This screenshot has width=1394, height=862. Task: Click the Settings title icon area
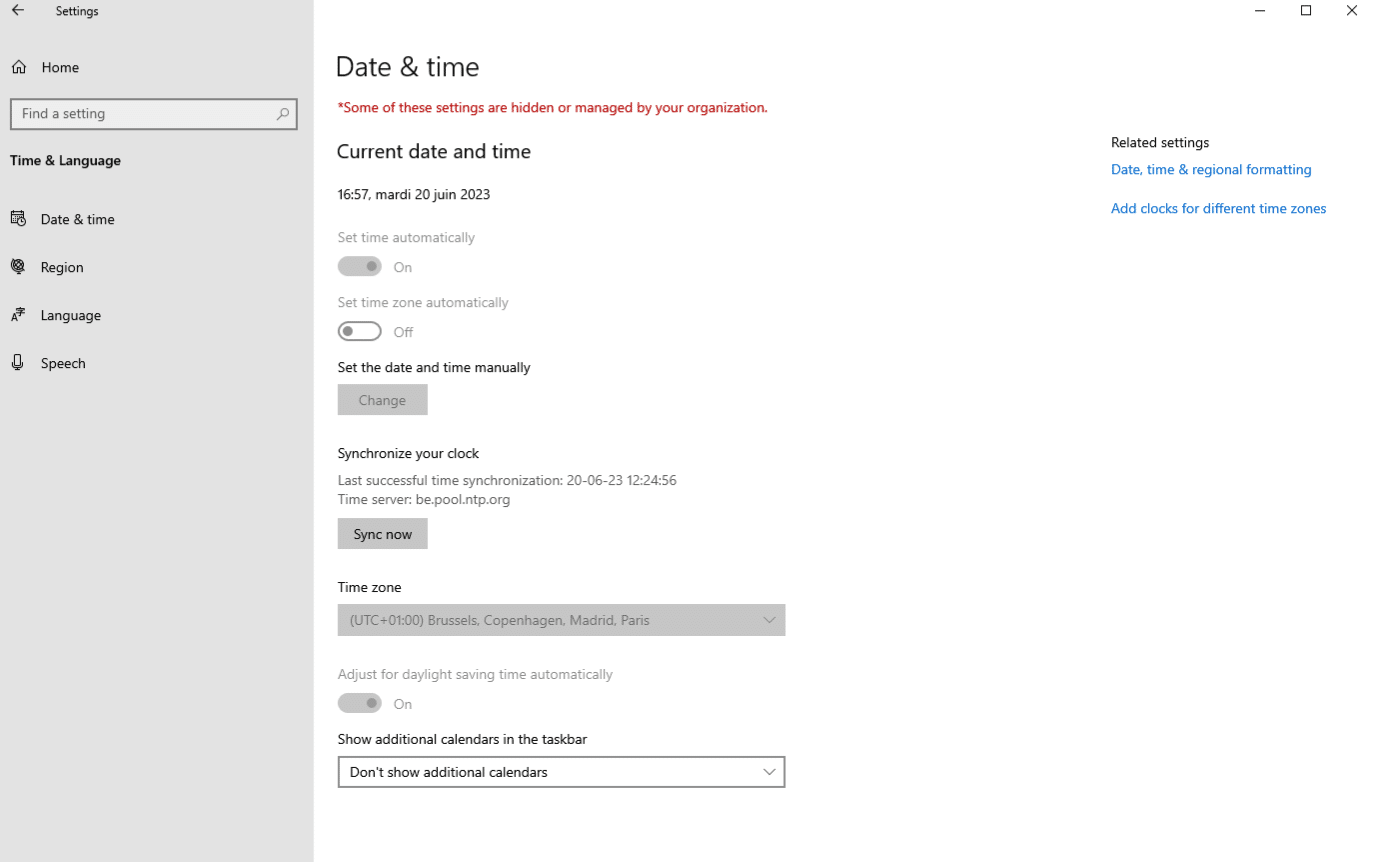click(x=76, y=10)
